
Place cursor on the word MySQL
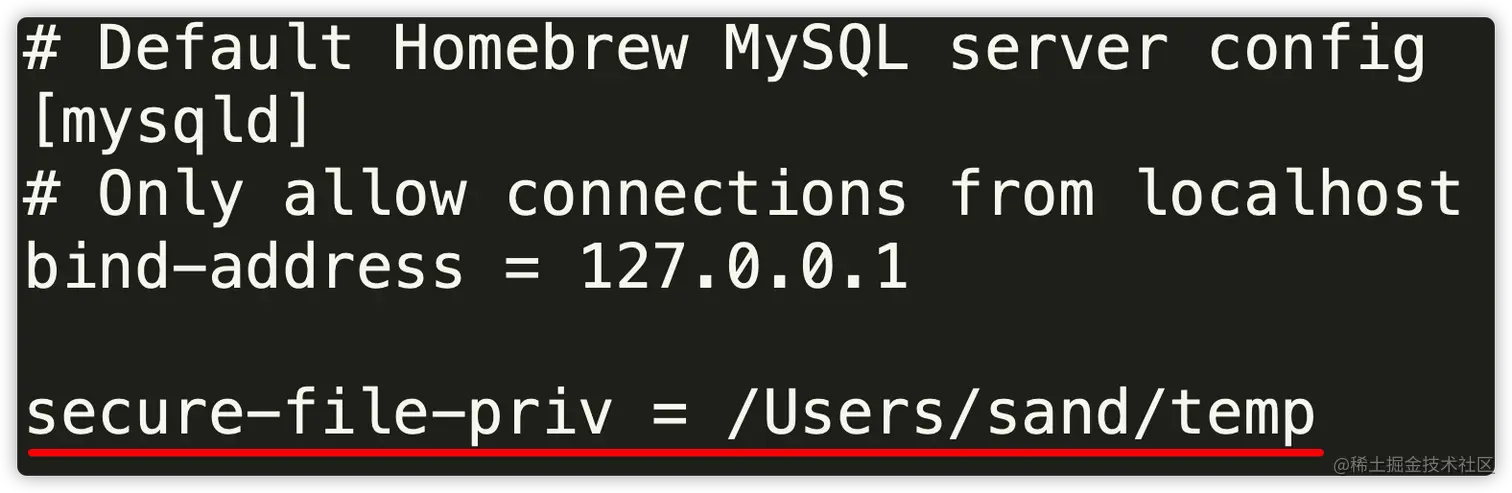tap(817, 50)
